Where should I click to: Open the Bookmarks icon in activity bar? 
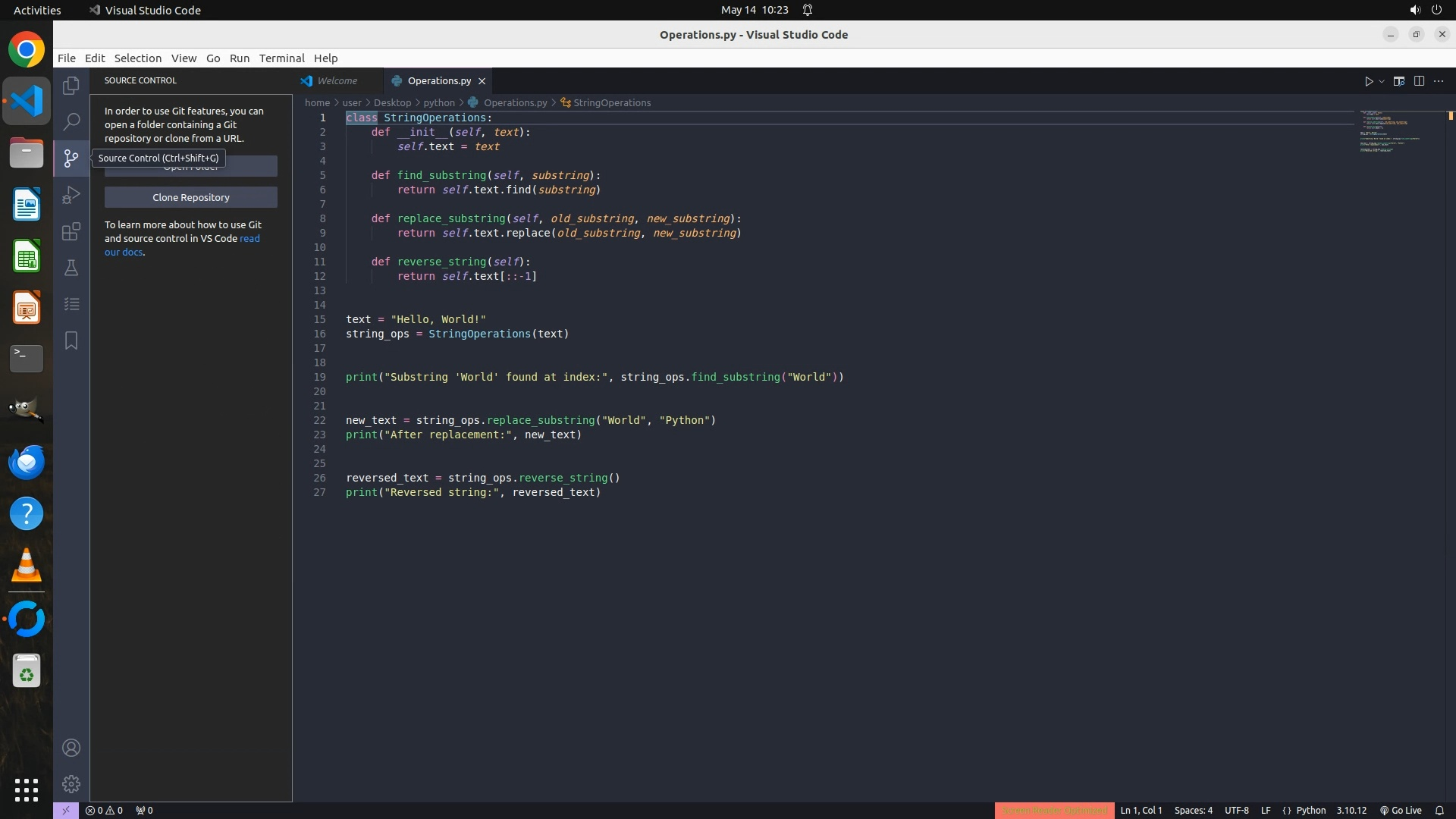point(71,340)
